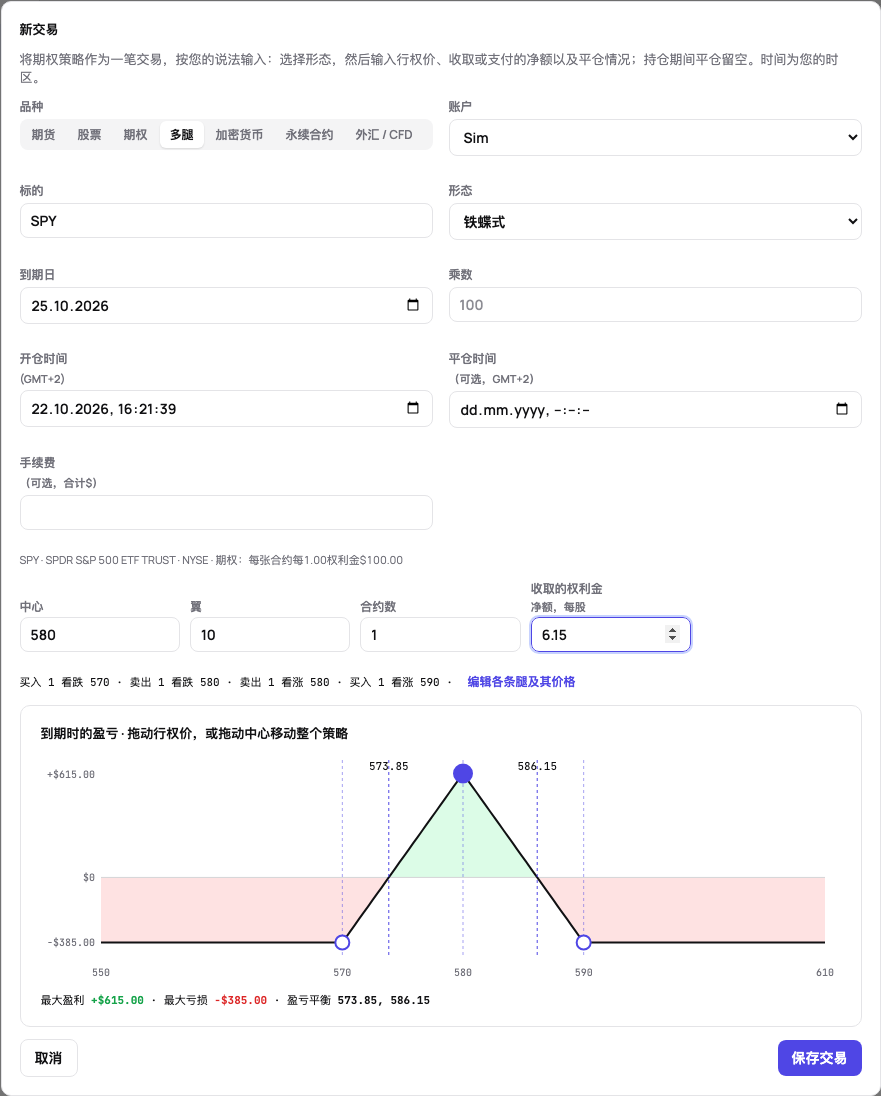Click the 乘数 field with placeholder 100
This screenshot has height=1096, width=881.
click(x=655, y=305)
